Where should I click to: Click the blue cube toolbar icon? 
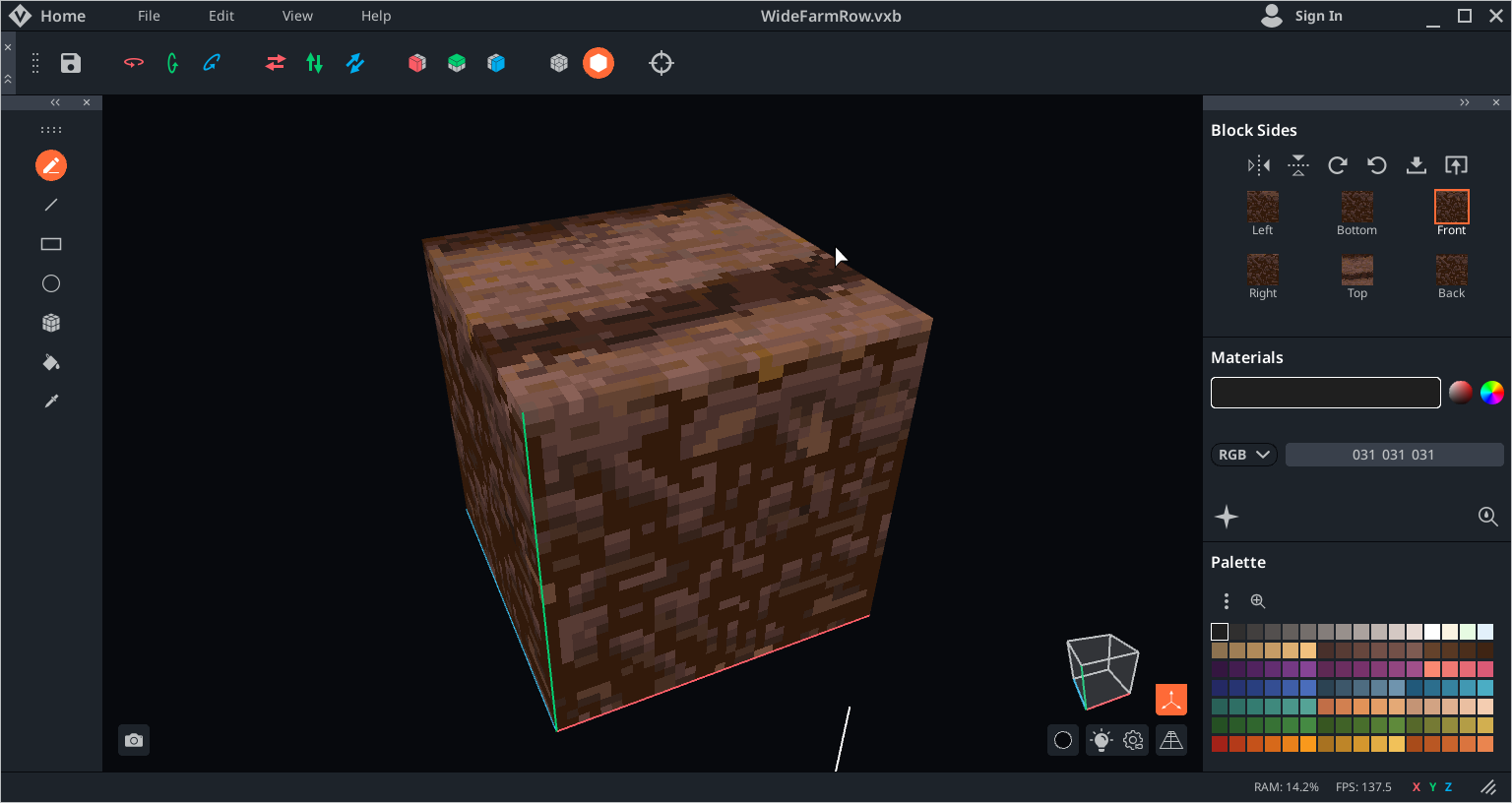pos(496,63)
